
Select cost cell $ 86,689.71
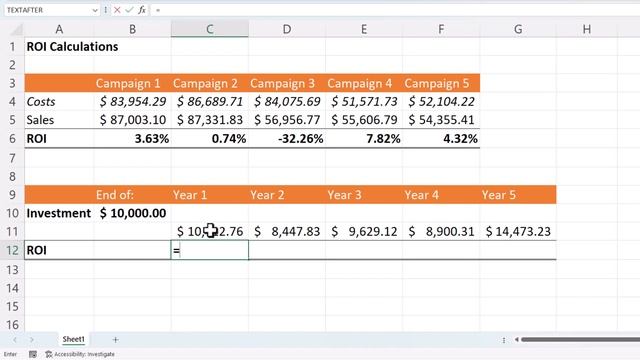coord(210,102)
